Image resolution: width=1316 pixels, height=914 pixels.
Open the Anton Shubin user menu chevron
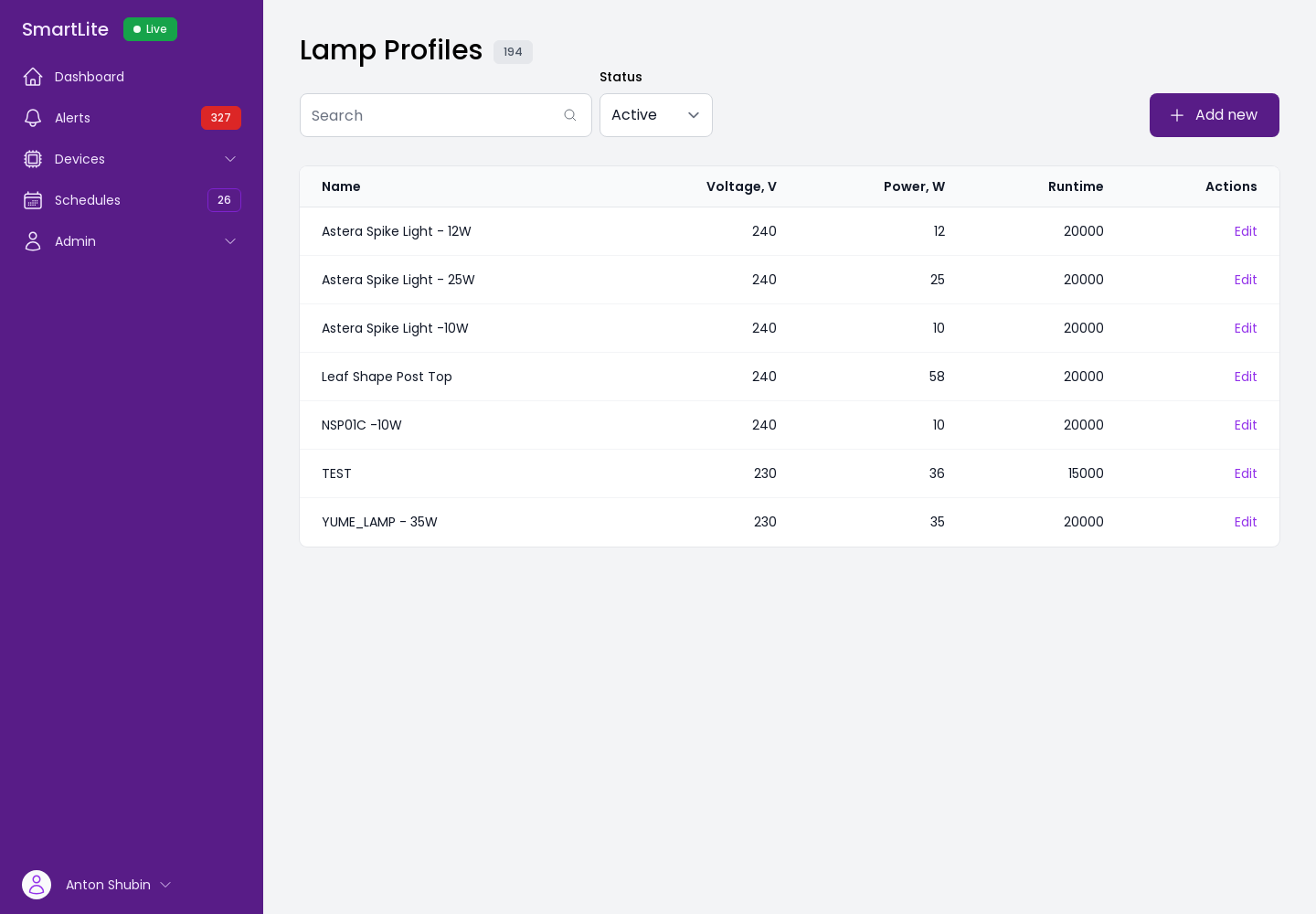[x=165, y=885]
